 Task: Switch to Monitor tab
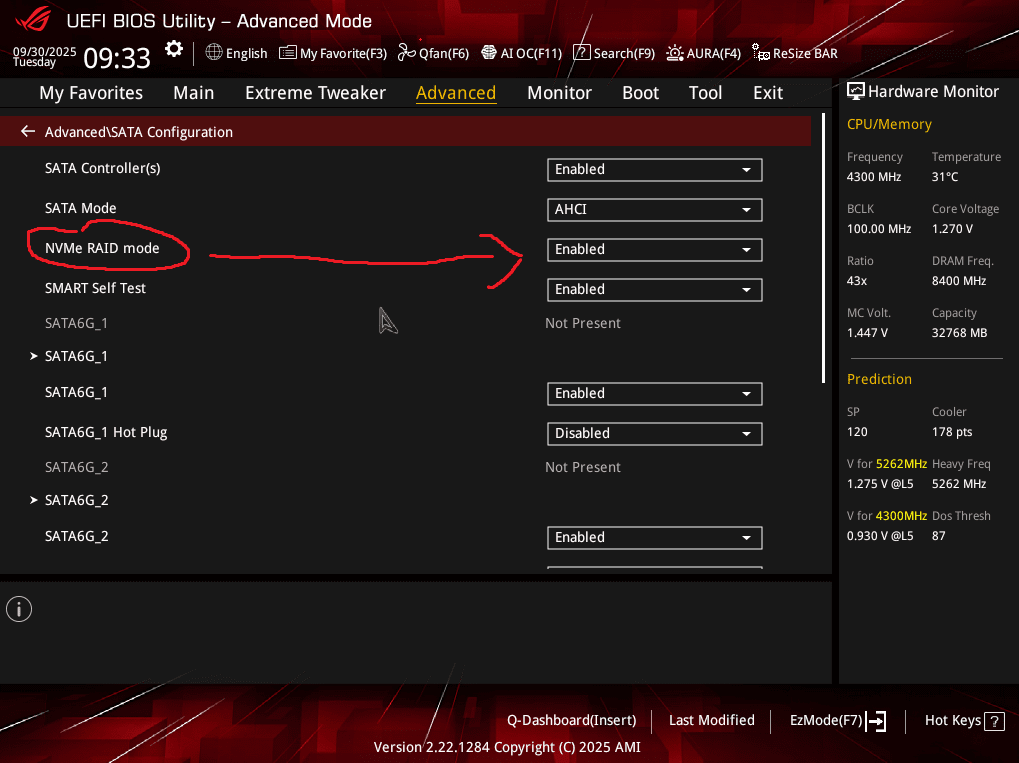(x=560, y=93)
